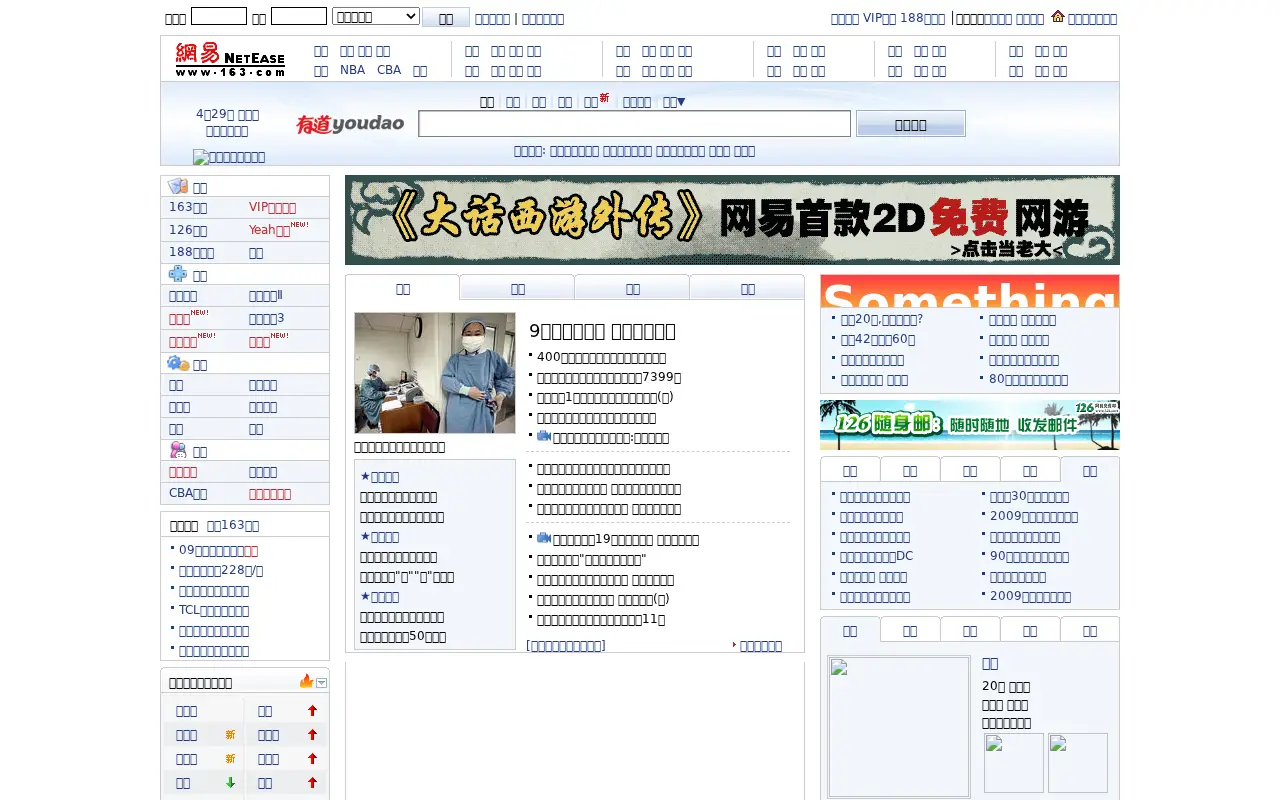Click the large broken image in the bottom-right panel
Image resolution: width=1280 pixels, height=800 pixels.
click(x=899, y=727)
